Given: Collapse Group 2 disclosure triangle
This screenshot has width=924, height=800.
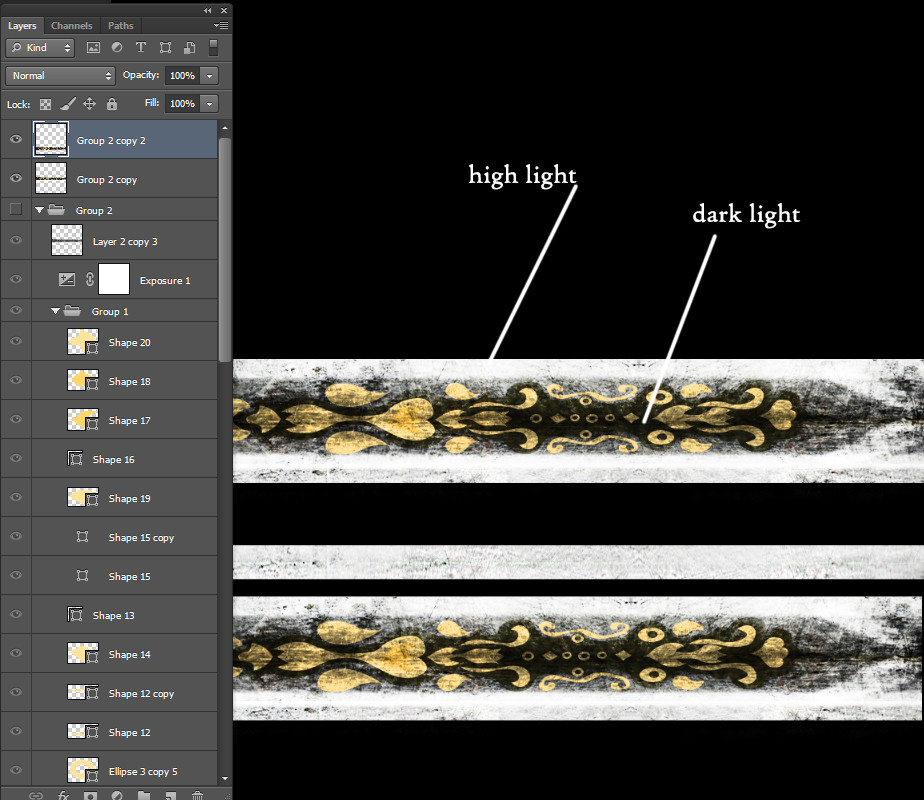Looking at the screenshot, I should point(39,210).
